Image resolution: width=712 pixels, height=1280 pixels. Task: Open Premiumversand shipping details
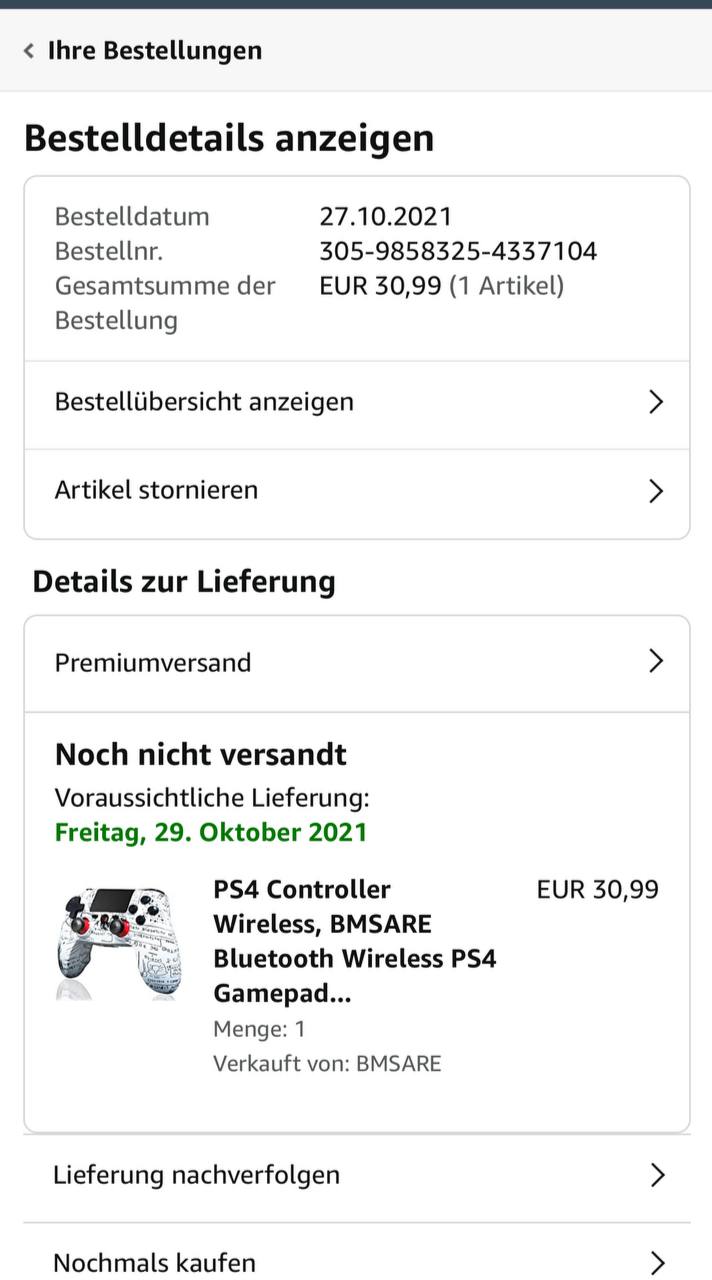coord(357,663)
